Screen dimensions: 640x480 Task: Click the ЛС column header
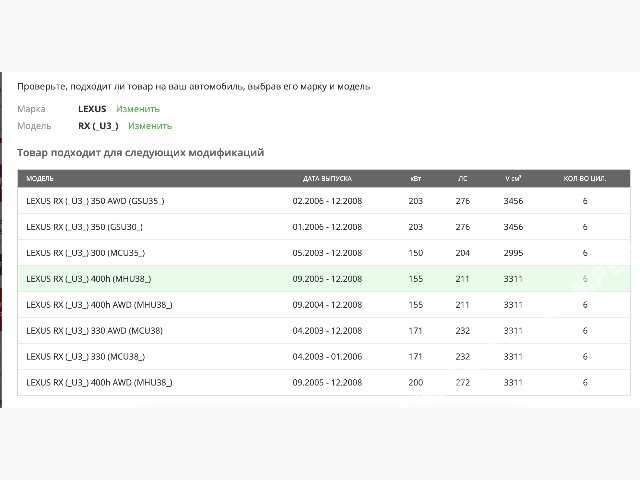click(462, 178)
